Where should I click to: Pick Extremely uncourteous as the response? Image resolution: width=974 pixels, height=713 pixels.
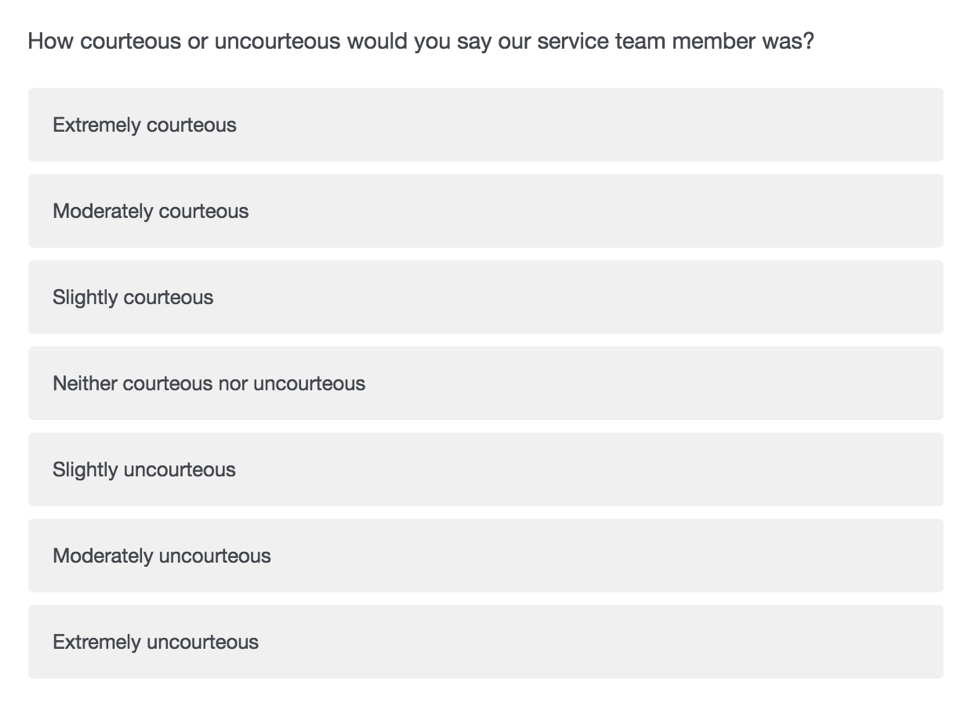click(x=486, y=642)
